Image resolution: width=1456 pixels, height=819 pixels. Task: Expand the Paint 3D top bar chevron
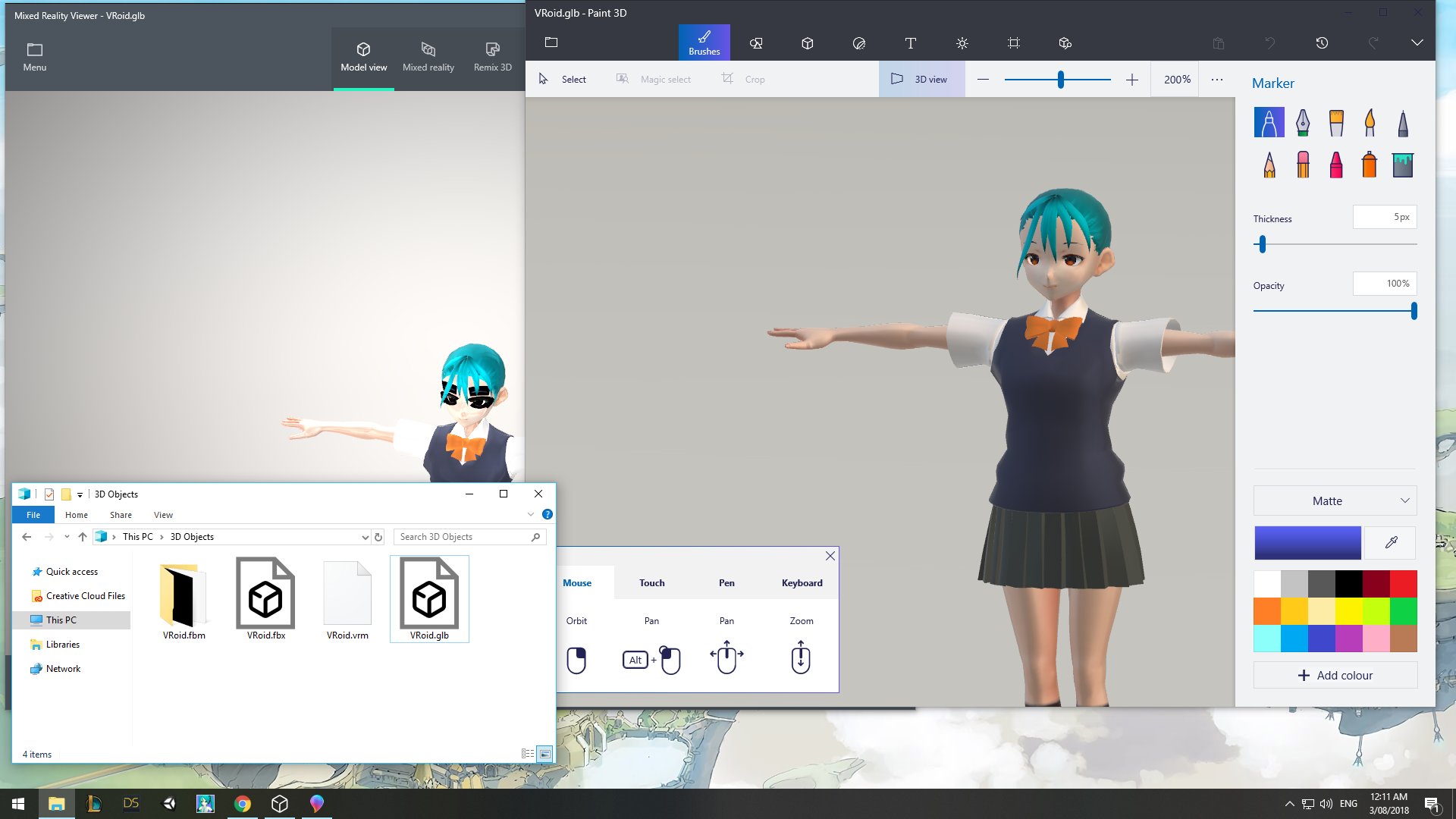pyautogui.click(x=1417, y=43)
